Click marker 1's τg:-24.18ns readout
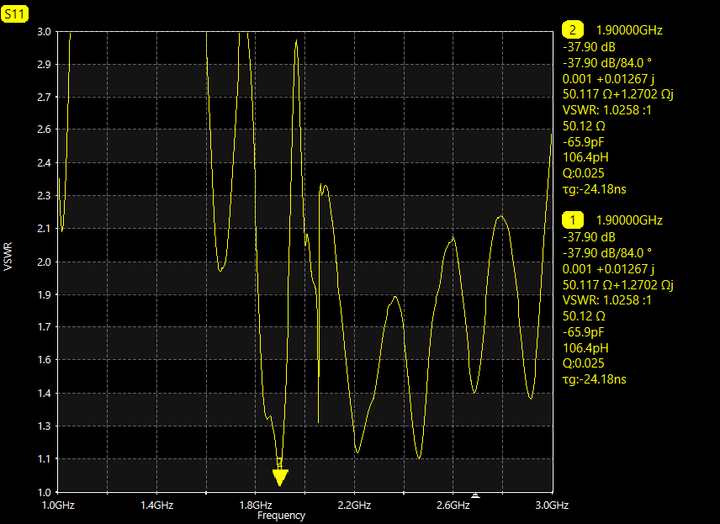The width and height of the screenshot is (720, 524). click(x=595, y=379)
